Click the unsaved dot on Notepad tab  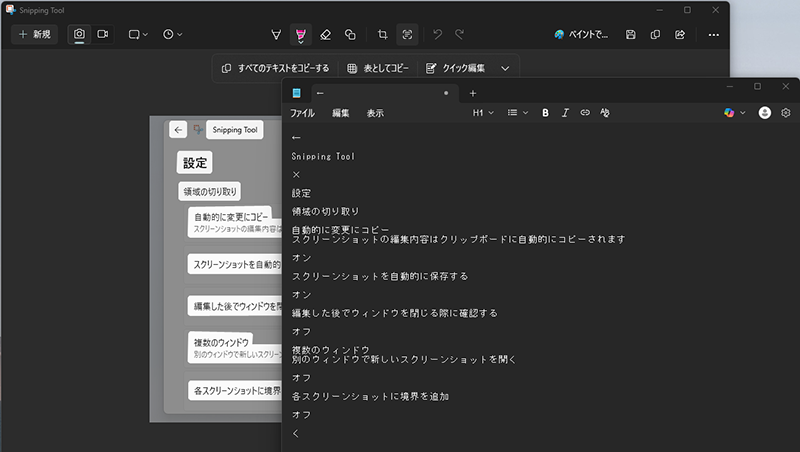point(446,93)
